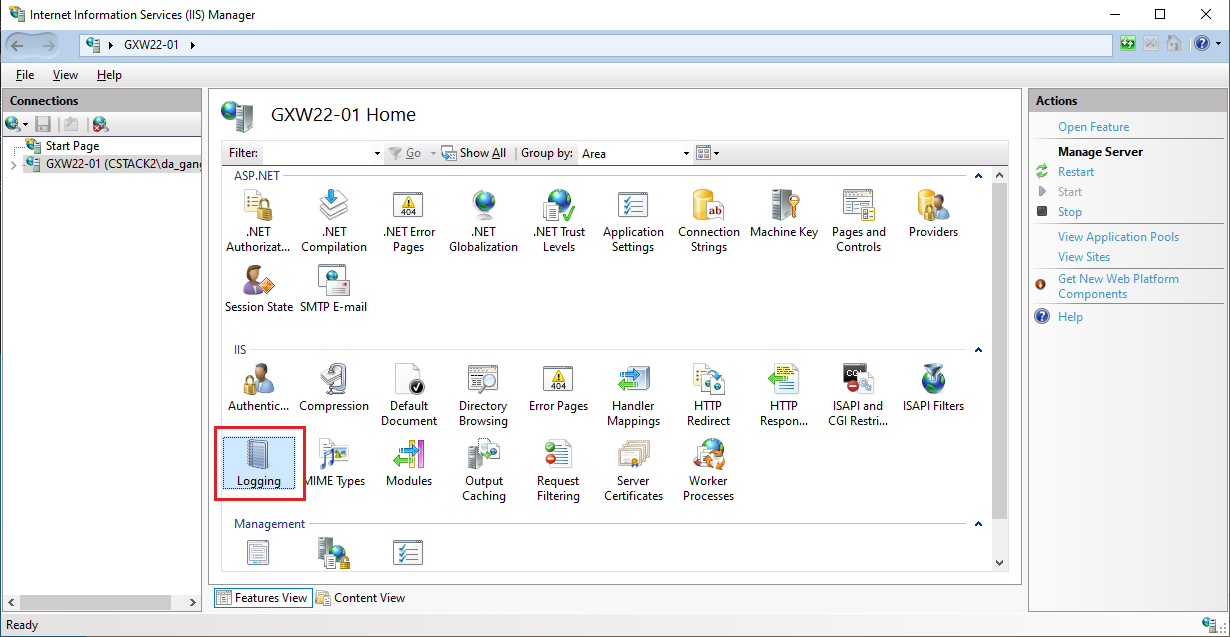The width and height of the screenshot is (1230, 637).
Task: Open the Help menu
Action: click(109, 75)
